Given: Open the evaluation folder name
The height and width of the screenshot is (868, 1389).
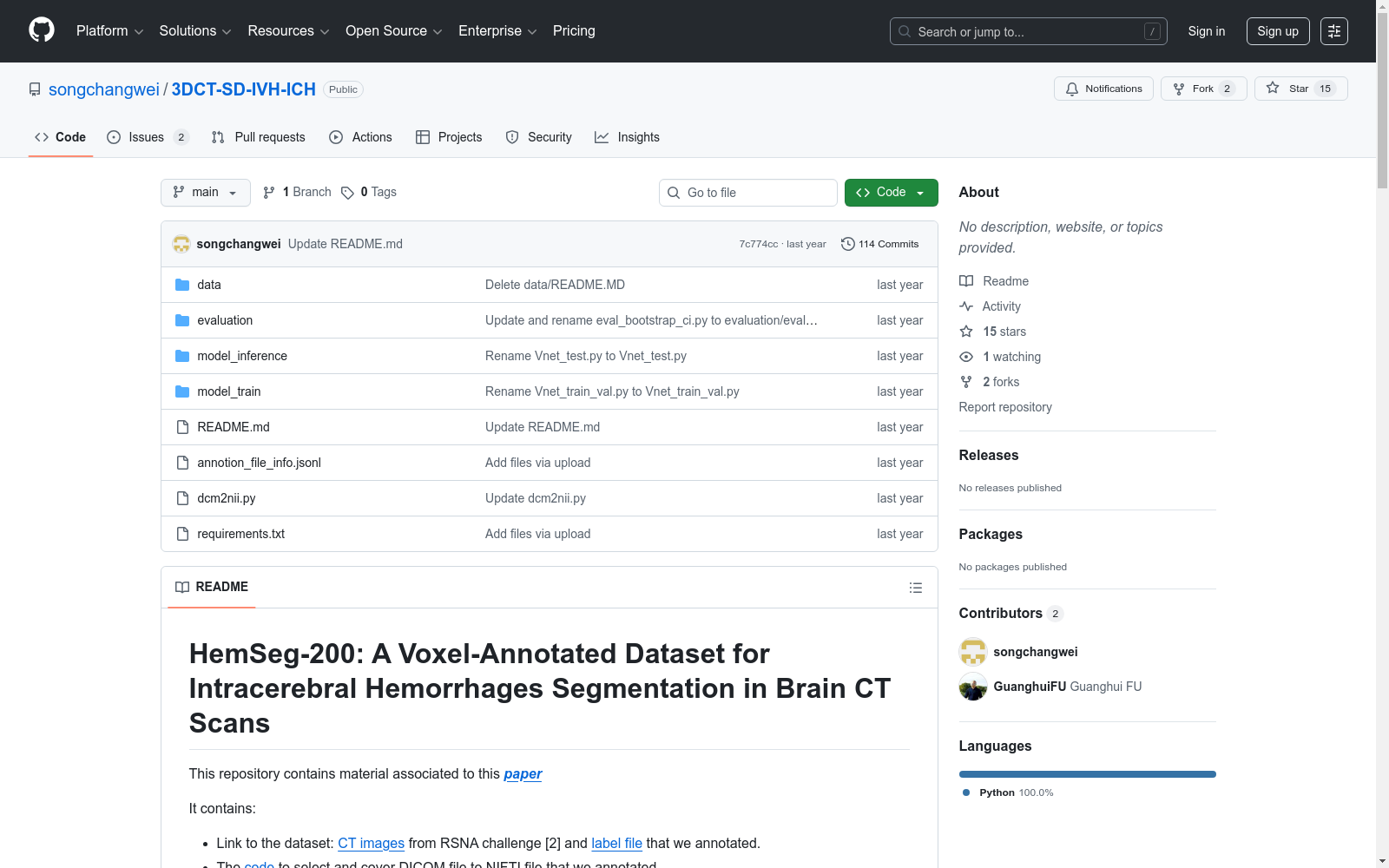Looking at the screenshot, I should click(x=225, y=320).
